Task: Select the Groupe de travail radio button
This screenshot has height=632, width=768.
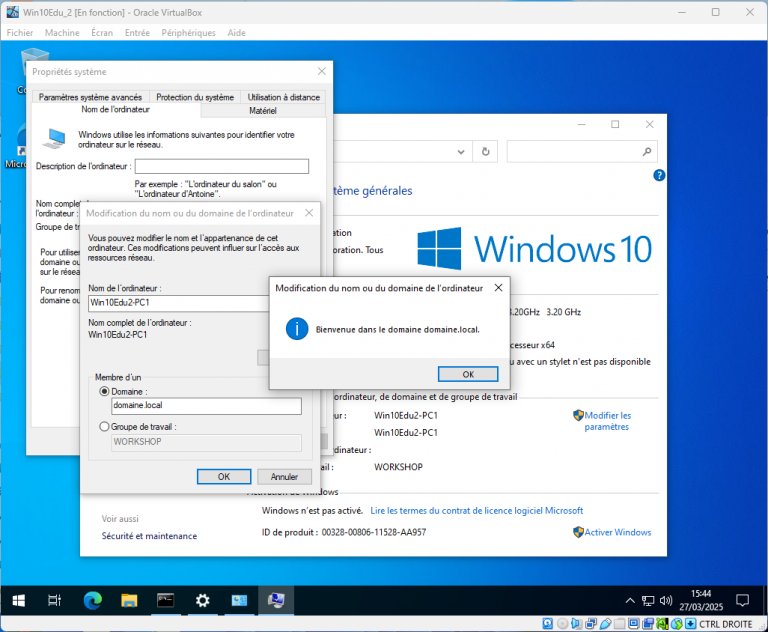Action: click(x=106, y=427)
